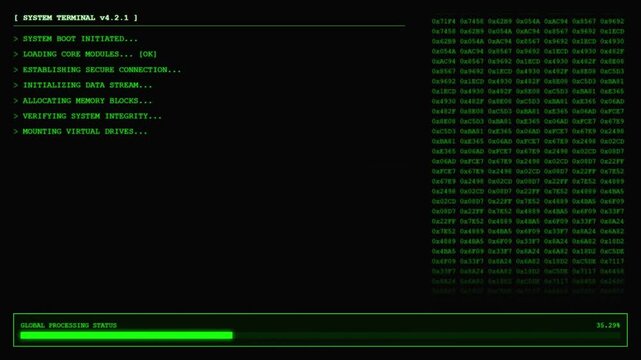Click the "INITIALIZING DATA STREAM..." line
This screenshot has width=641, height=360.
click(83, 85)
